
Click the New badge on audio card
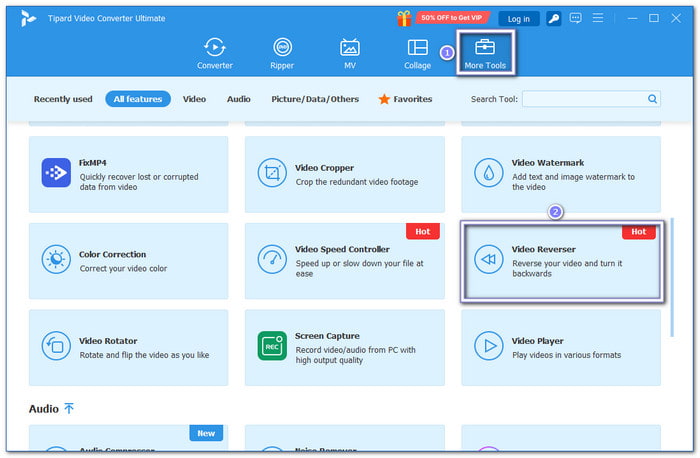click(x=206, y=433)
